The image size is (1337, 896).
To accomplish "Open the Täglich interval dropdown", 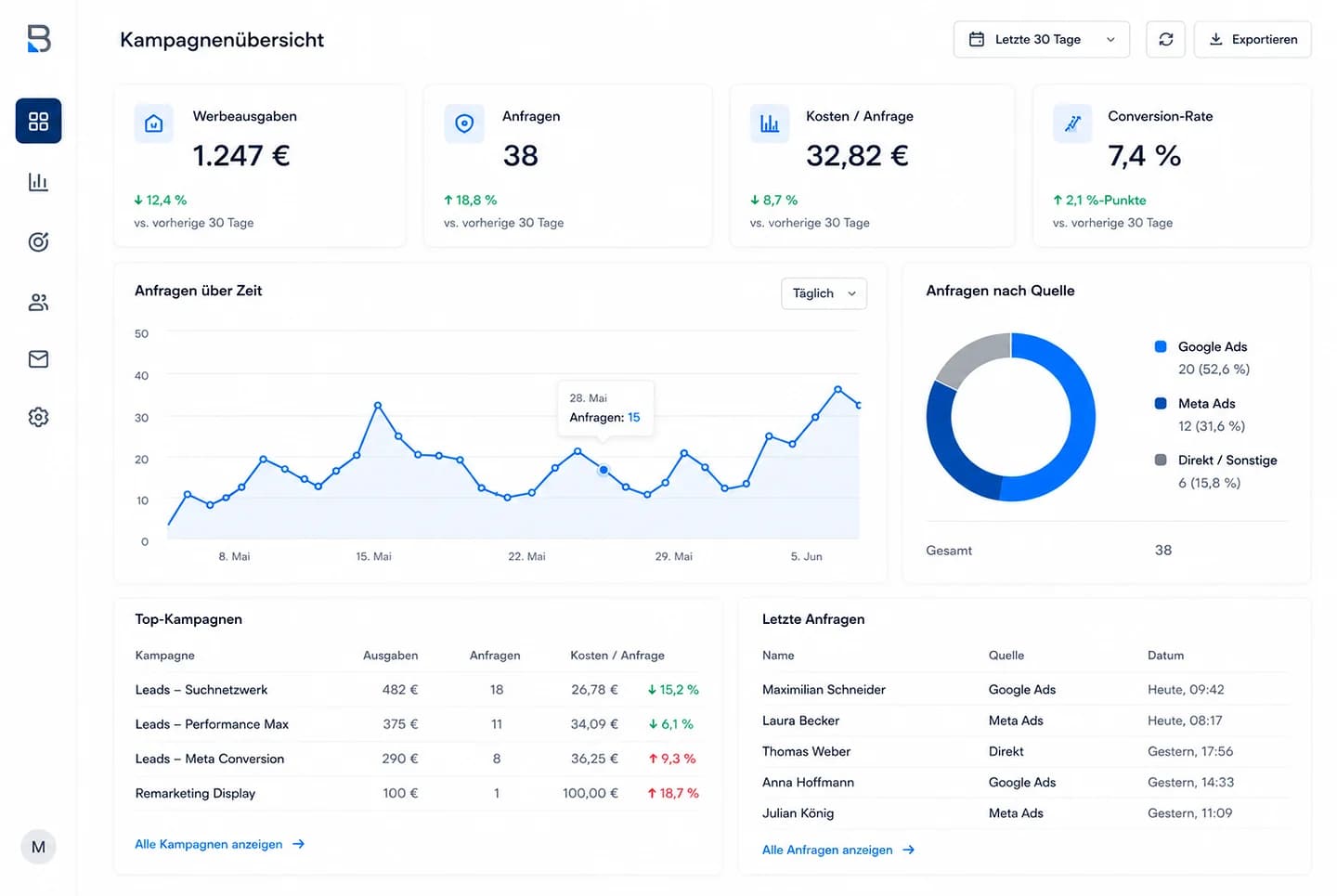I will point(824,293).
